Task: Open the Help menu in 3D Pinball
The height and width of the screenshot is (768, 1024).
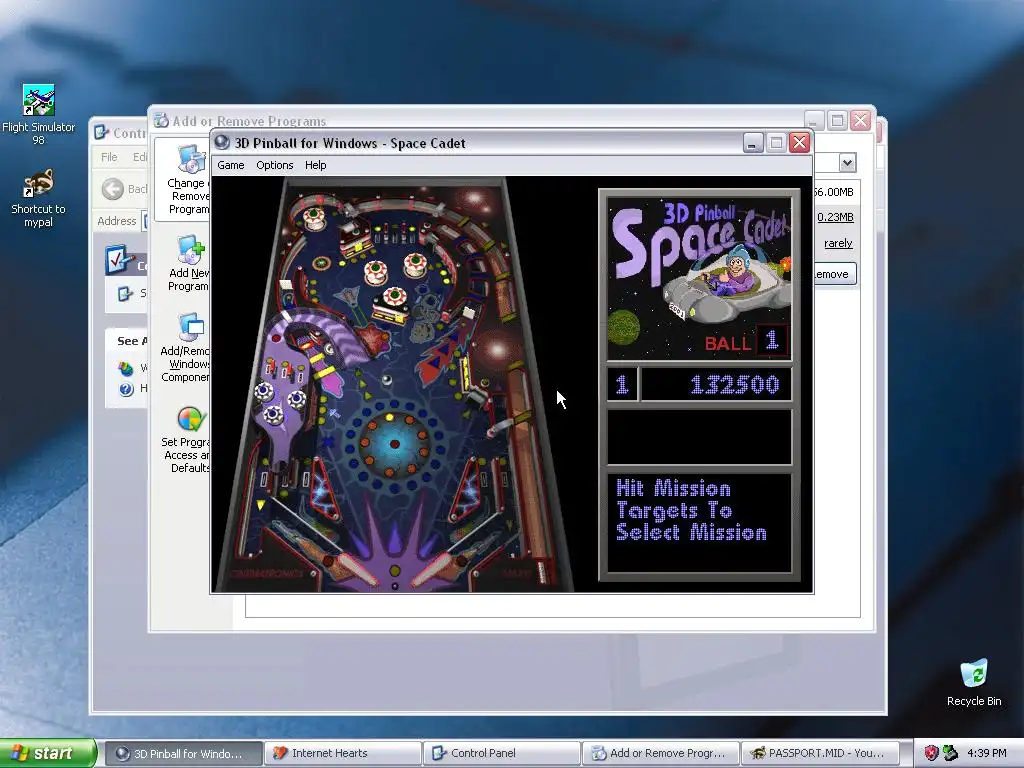Action: [x=315, y=165]
